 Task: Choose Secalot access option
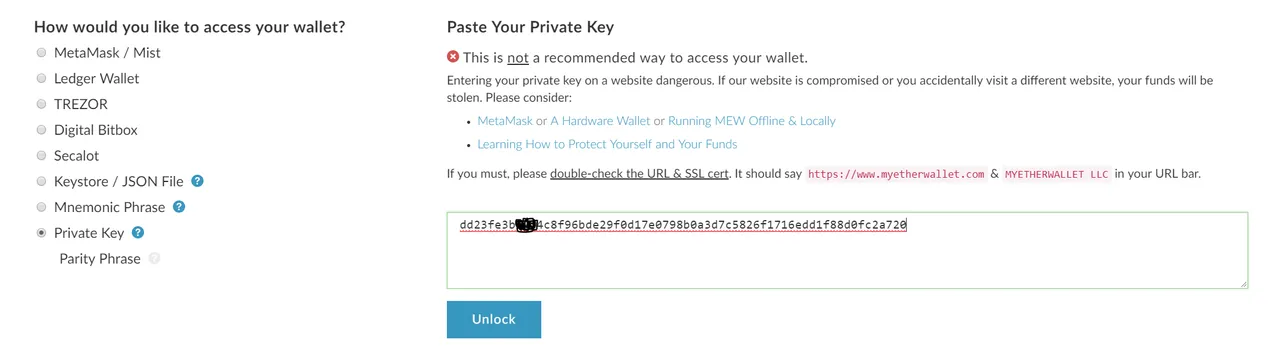41,156
